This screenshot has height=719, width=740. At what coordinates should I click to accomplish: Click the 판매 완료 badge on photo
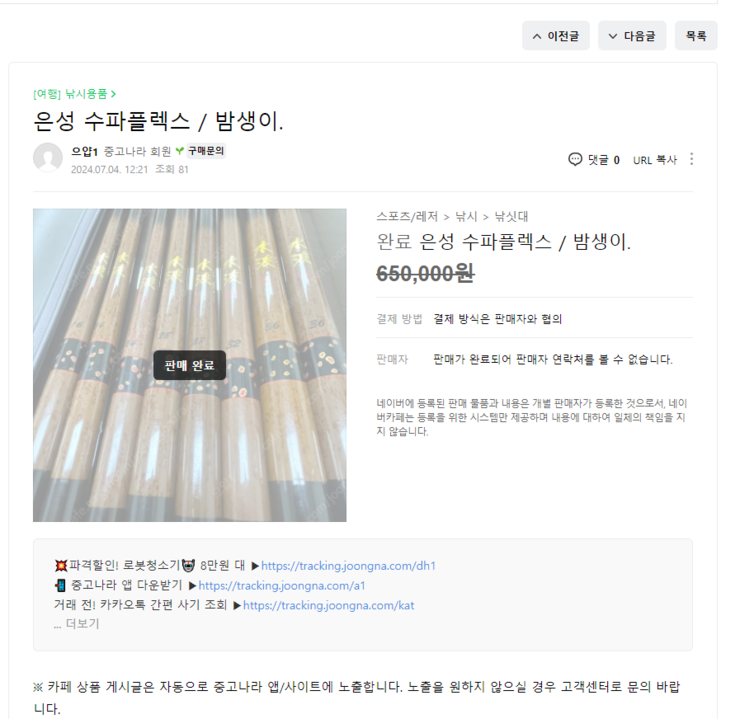point(189,365)
